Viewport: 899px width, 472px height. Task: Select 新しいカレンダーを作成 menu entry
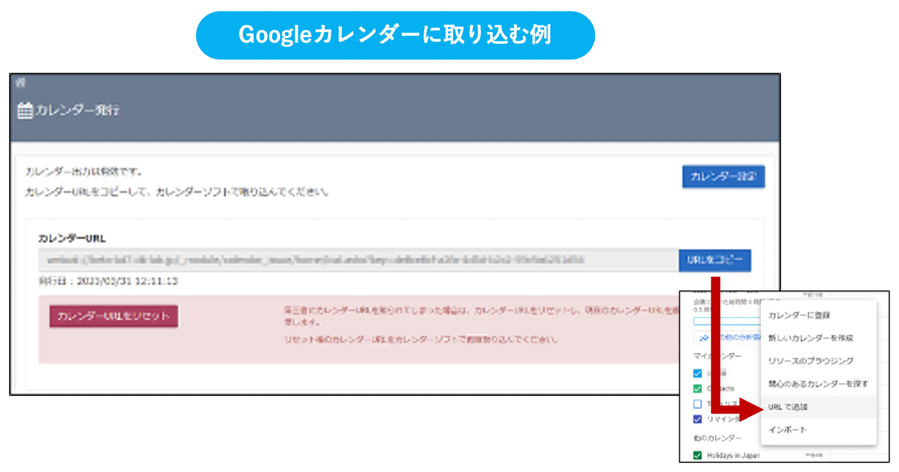click(818, 338)
